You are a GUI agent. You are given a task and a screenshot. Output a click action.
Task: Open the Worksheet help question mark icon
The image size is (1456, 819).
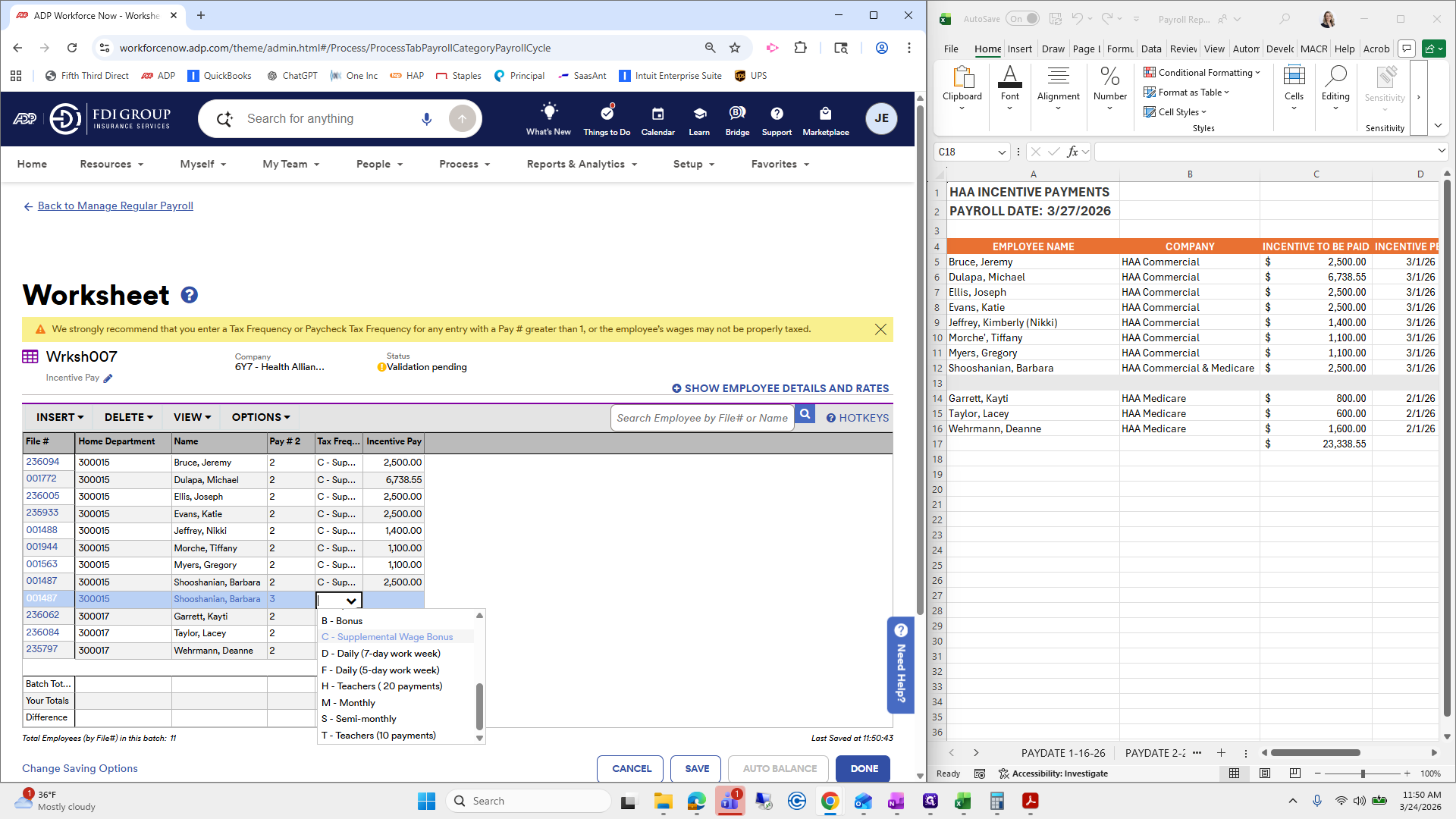189,295
